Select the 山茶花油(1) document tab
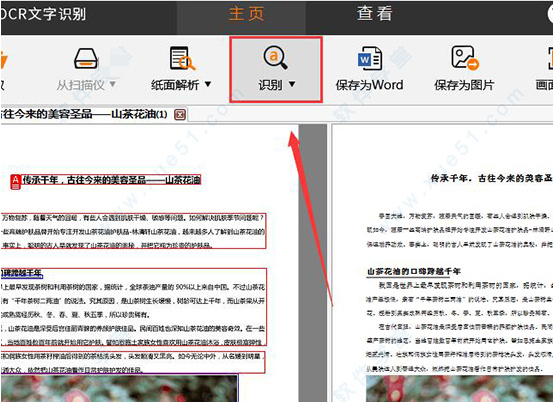 pyautogui.click(x=93, y=114)
